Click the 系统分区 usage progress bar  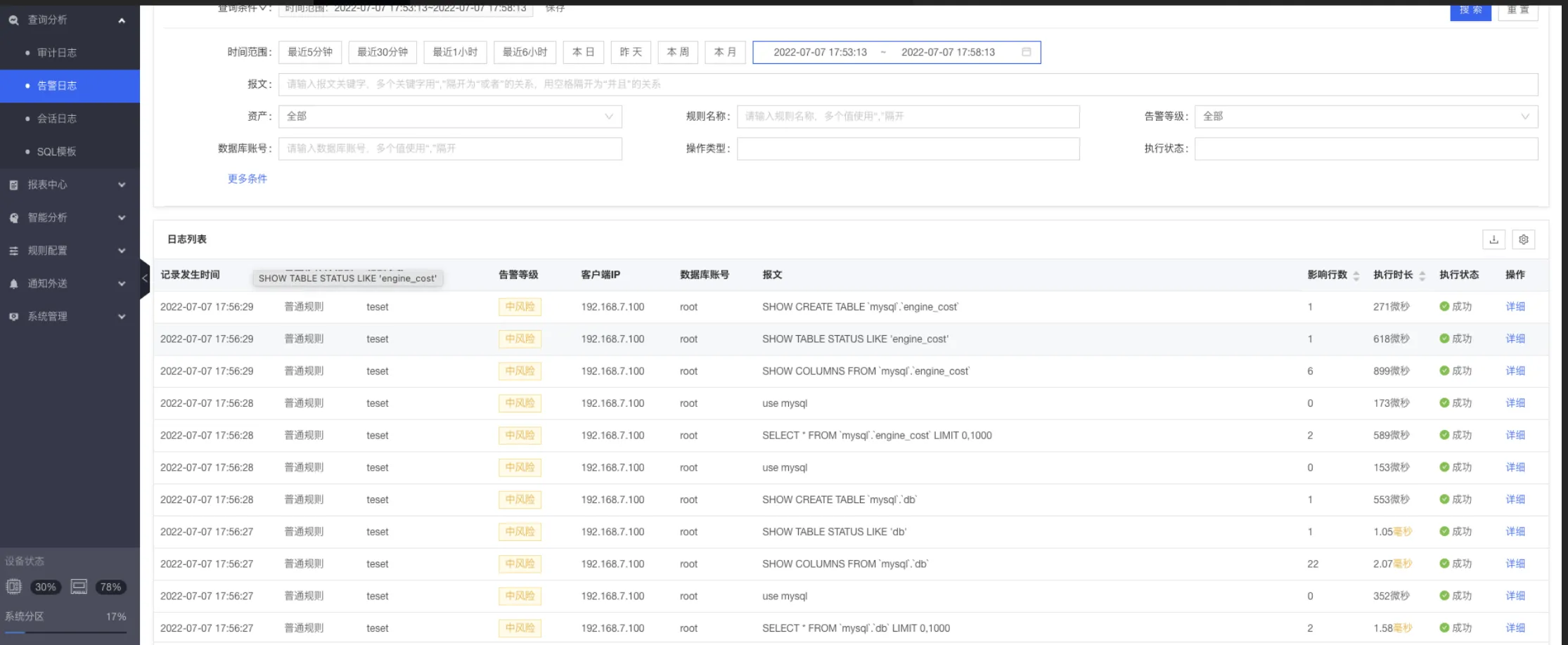[x=65, y=632]
